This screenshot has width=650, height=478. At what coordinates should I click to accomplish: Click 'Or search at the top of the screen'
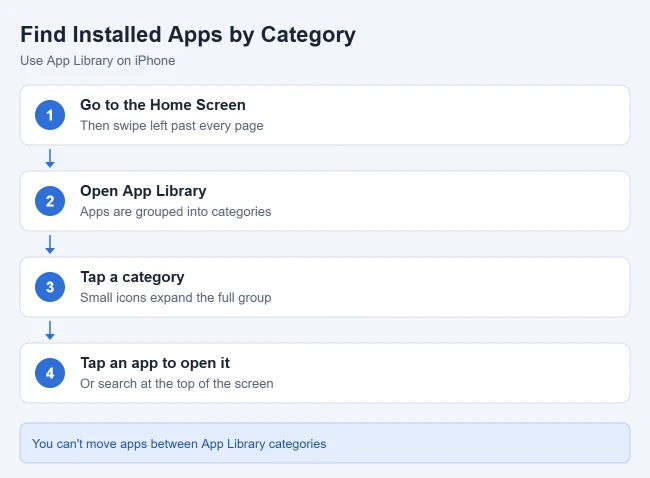click(177, 383)
